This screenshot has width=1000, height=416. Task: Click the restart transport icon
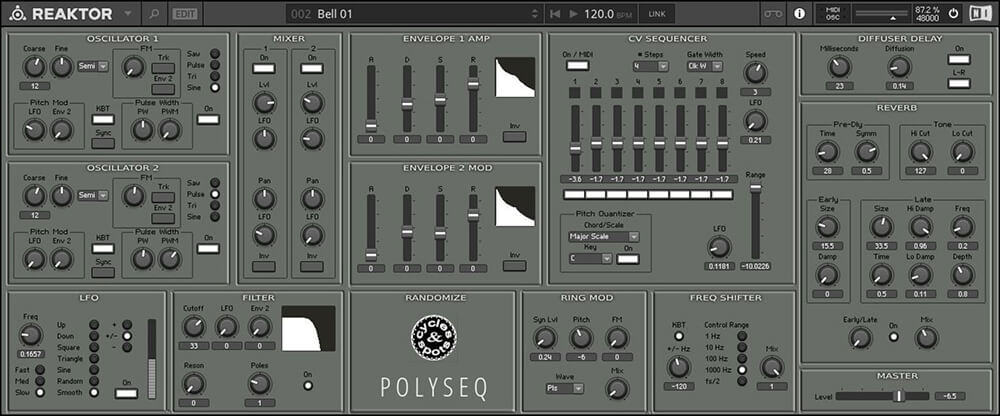[x=555, y=13]
